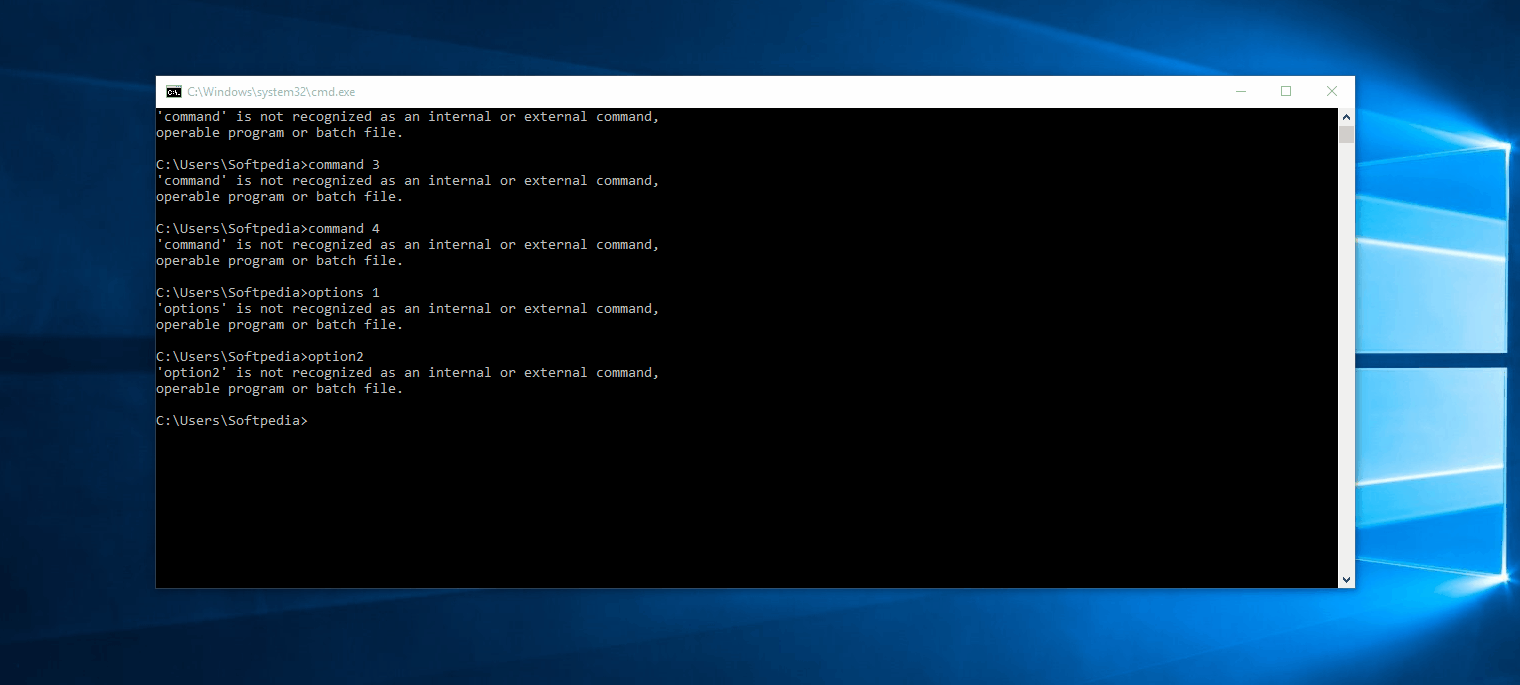Click the scrollbar up arrow
Image resolution: width=1520 pixels, height=685 pixels.
1346,117
